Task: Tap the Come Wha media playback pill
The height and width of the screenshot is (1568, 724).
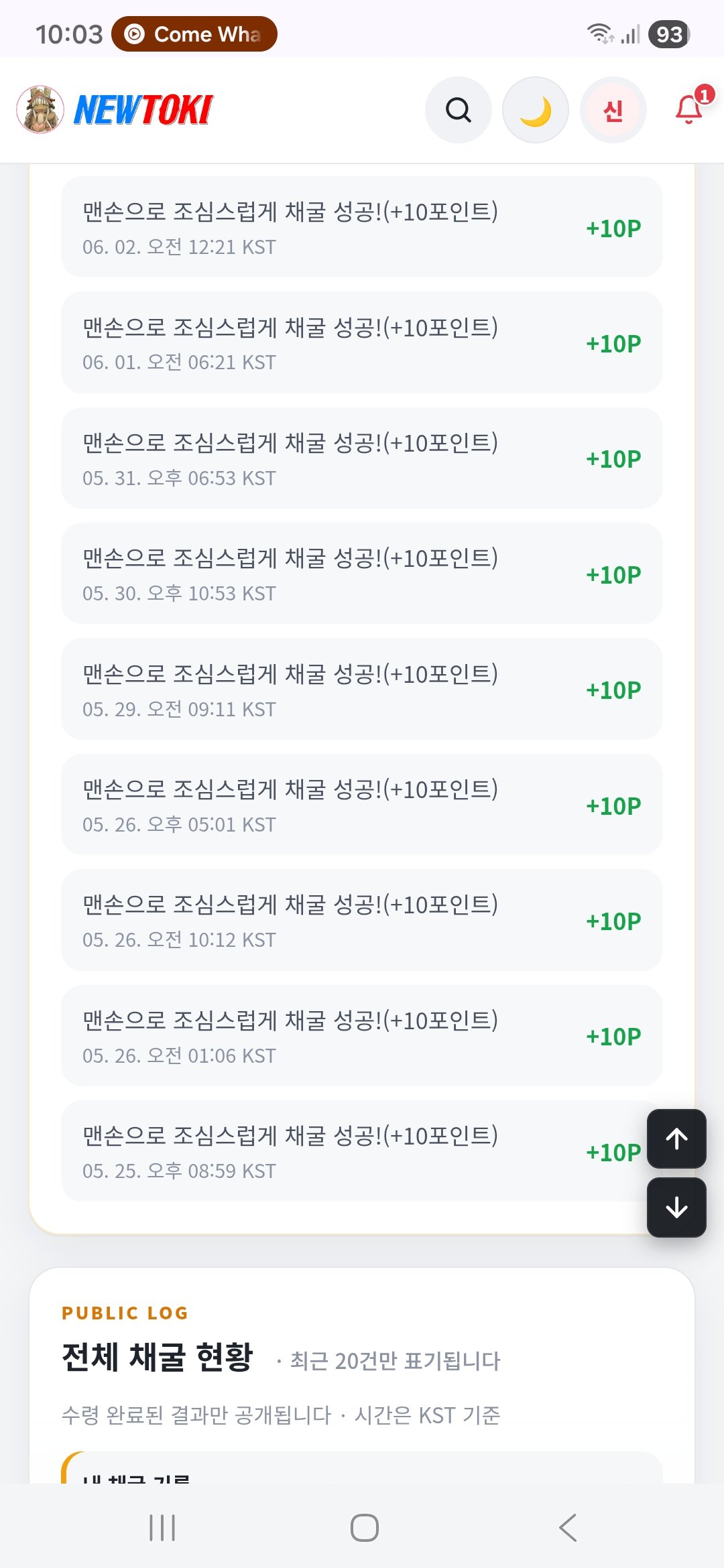Action: pos(194,34)
